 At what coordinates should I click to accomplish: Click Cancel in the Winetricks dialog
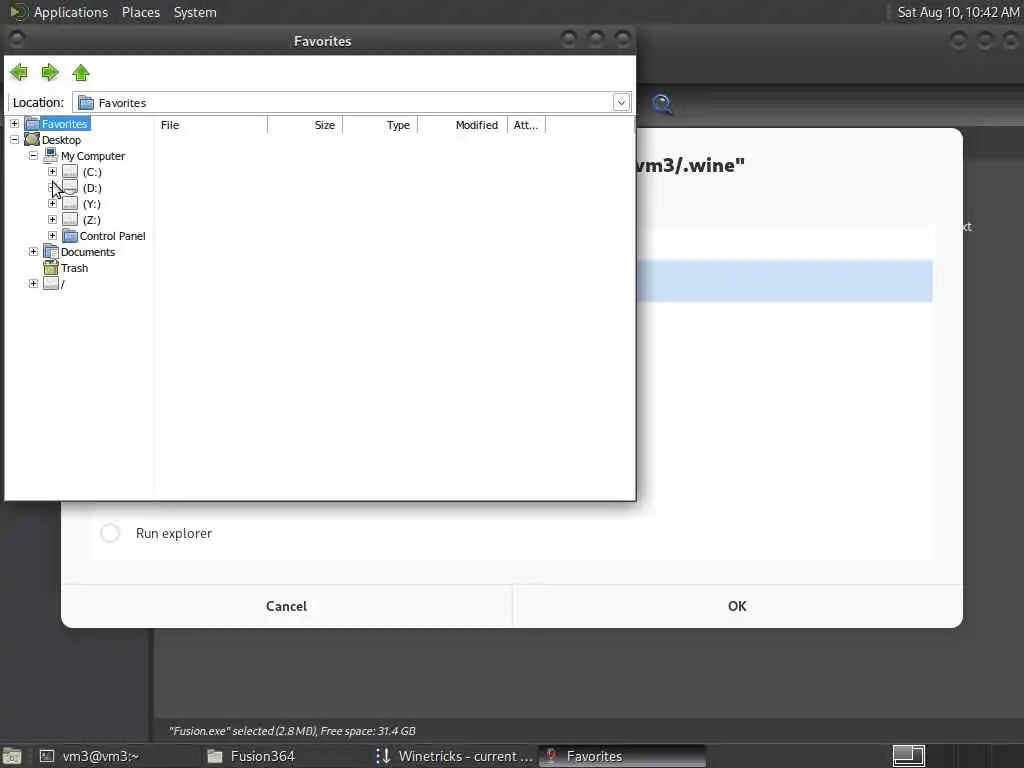(x=286, y=606)
